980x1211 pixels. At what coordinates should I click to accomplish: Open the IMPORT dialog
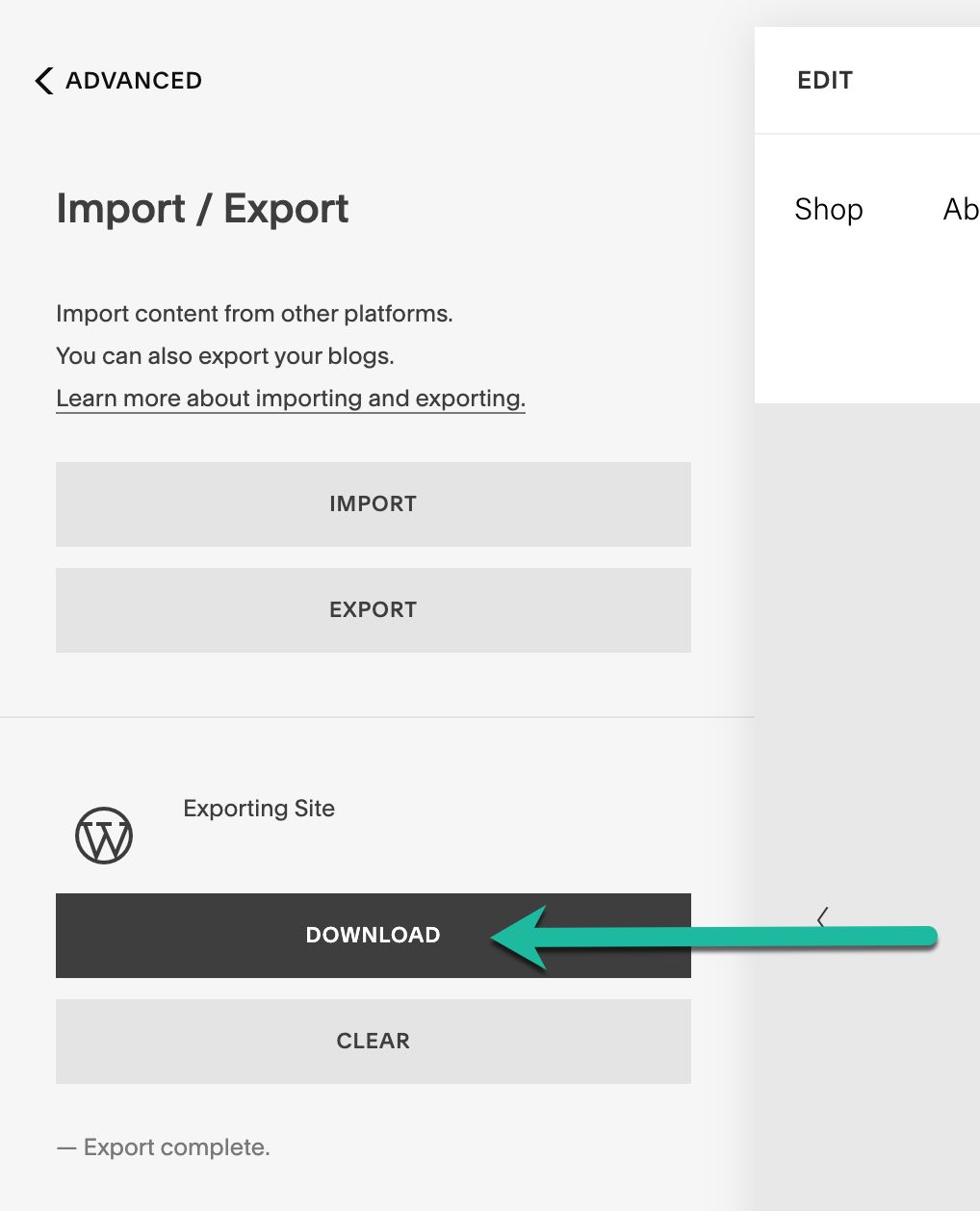tap(374, 503)
